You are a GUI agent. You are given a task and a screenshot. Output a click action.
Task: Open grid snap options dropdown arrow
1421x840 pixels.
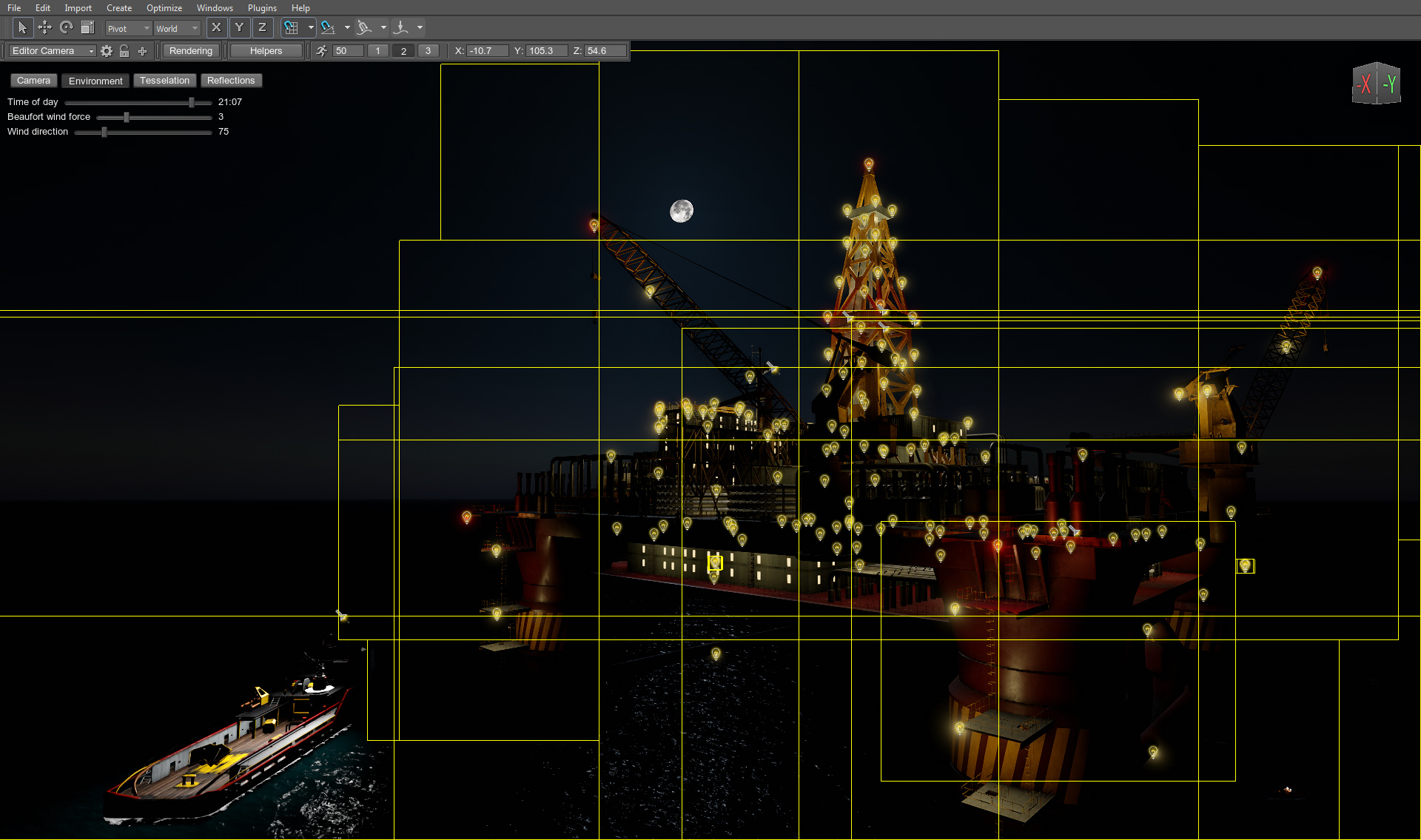311,27
